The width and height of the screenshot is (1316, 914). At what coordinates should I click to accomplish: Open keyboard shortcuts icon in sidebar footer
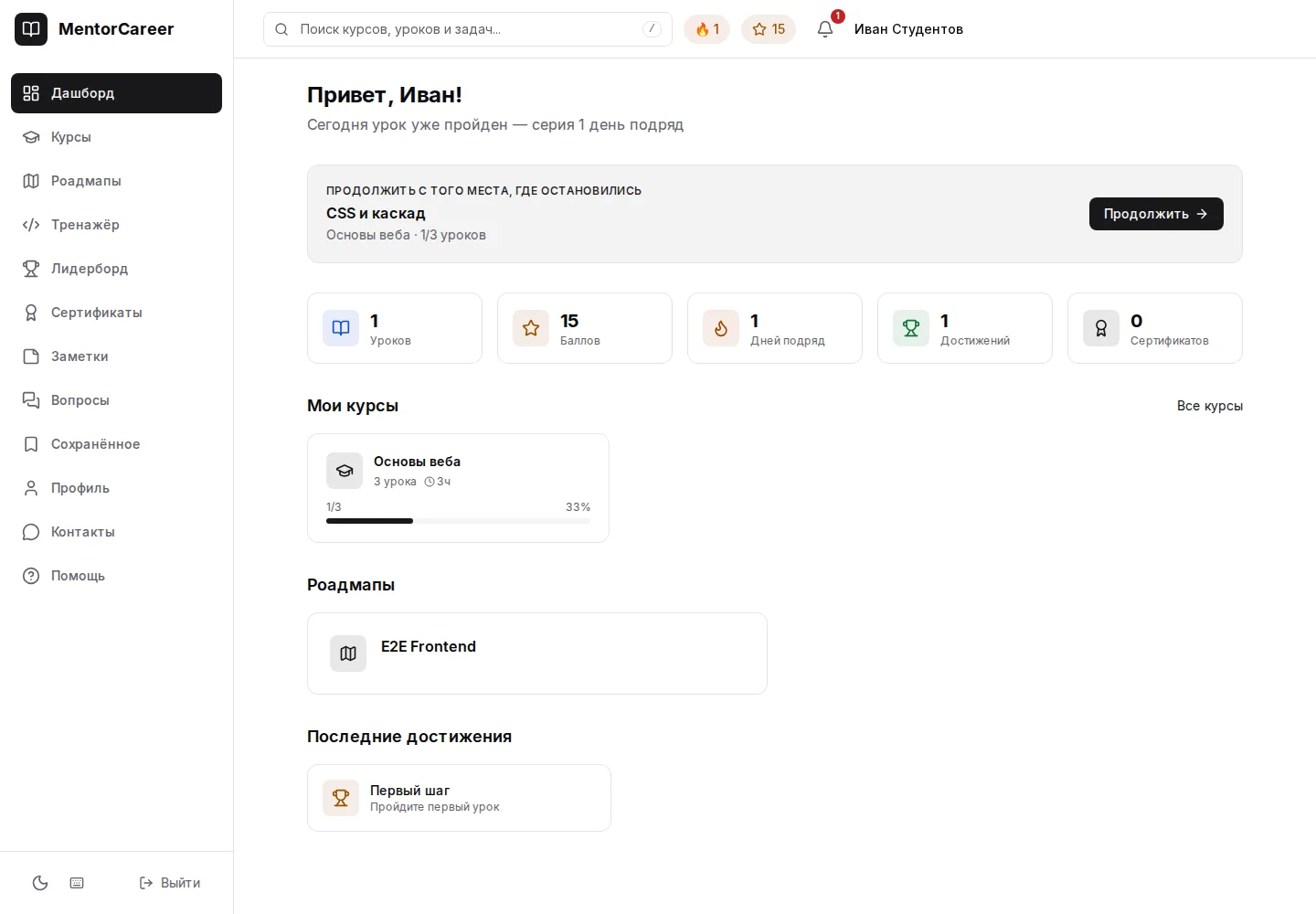[77, 883]
